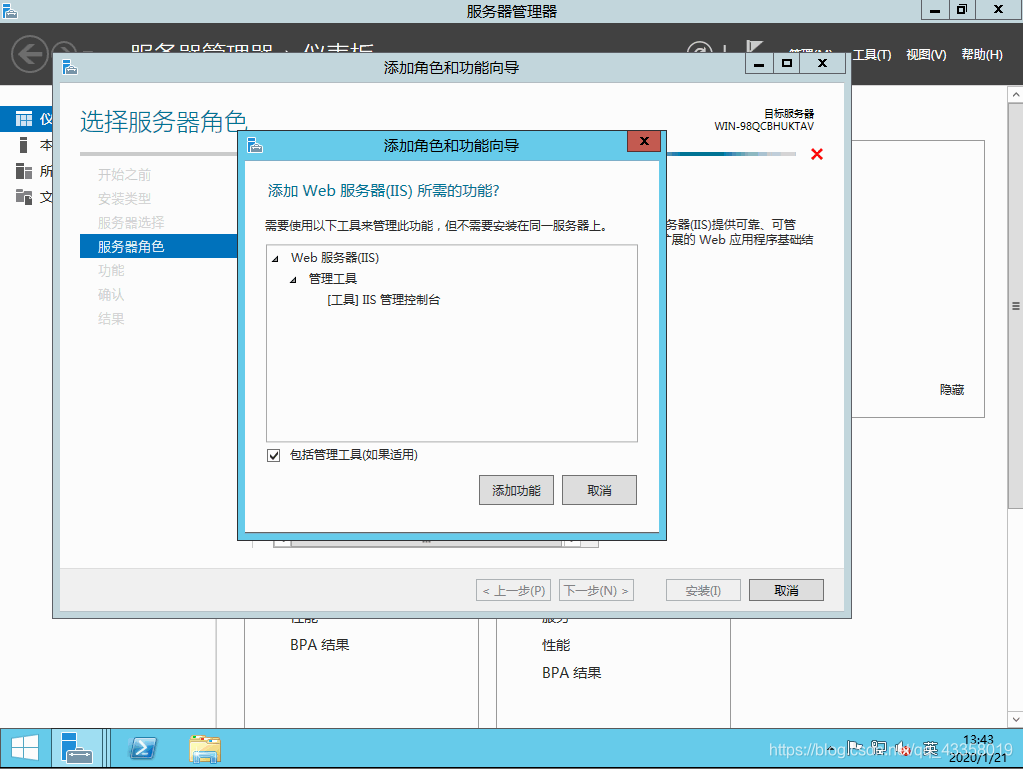Click 性能 above the right BPA 结果

pyautogui.click(x=556, y=645)
